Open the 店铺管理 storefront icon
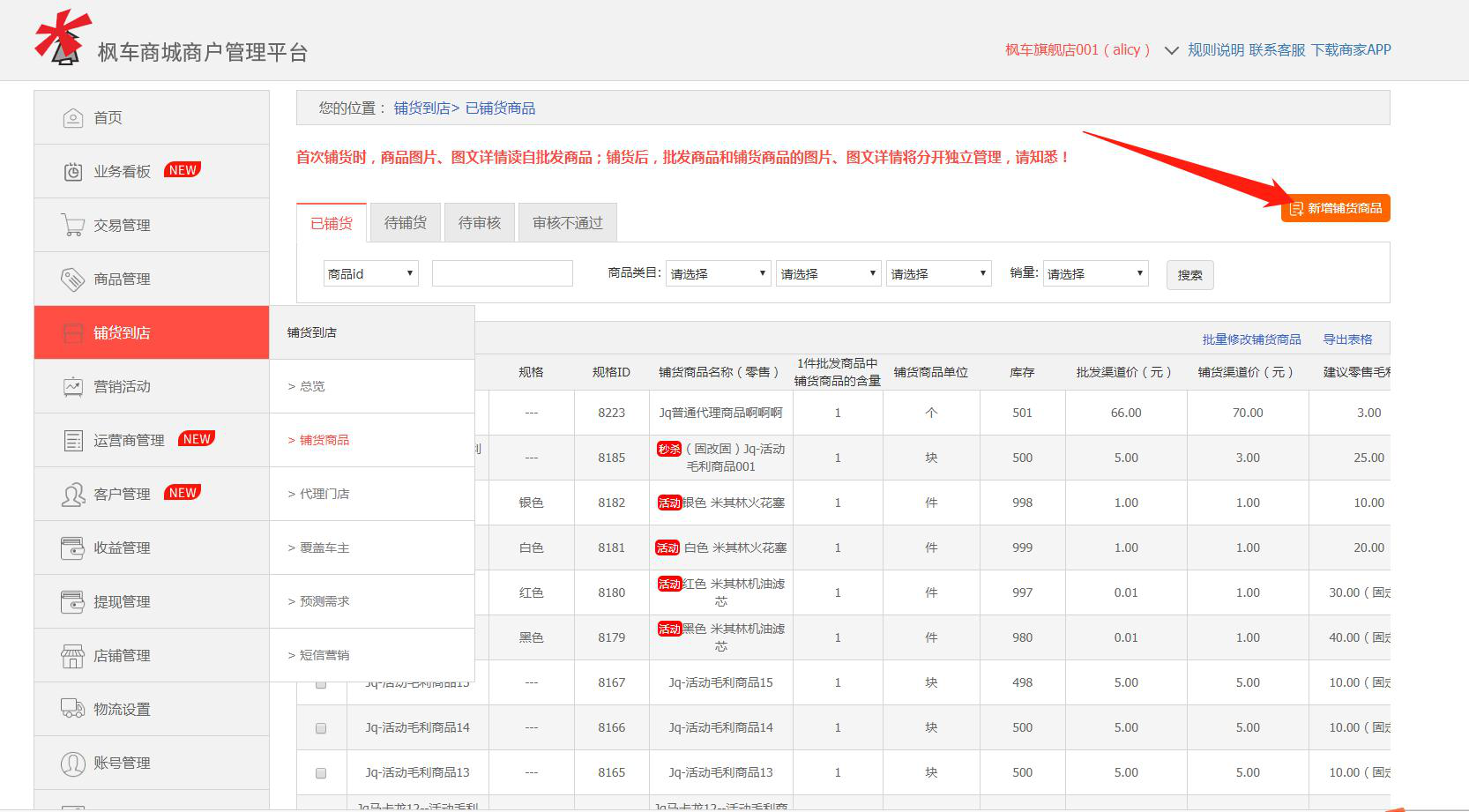Screen dimensions: 1469x812 pyautogui.click(x=73, y=656)
